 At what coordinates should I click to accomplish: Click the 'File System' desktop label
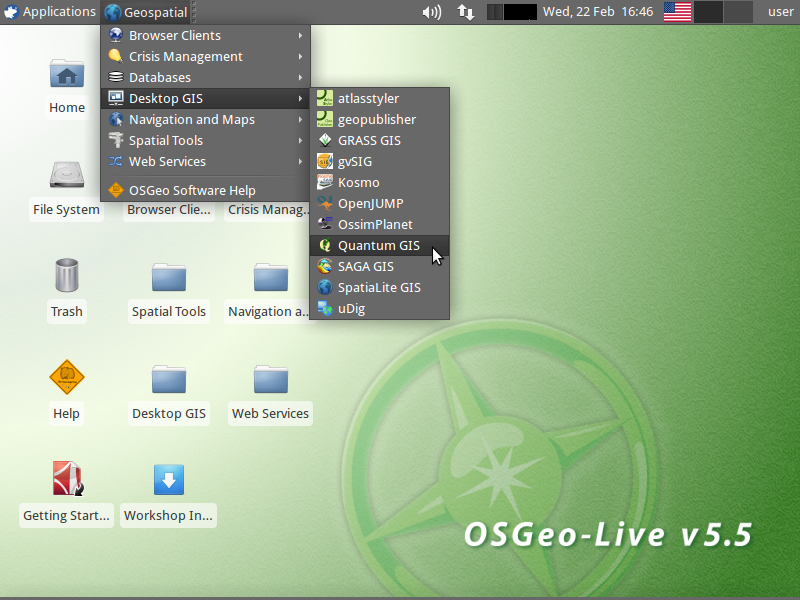click(x=66, y=209)
